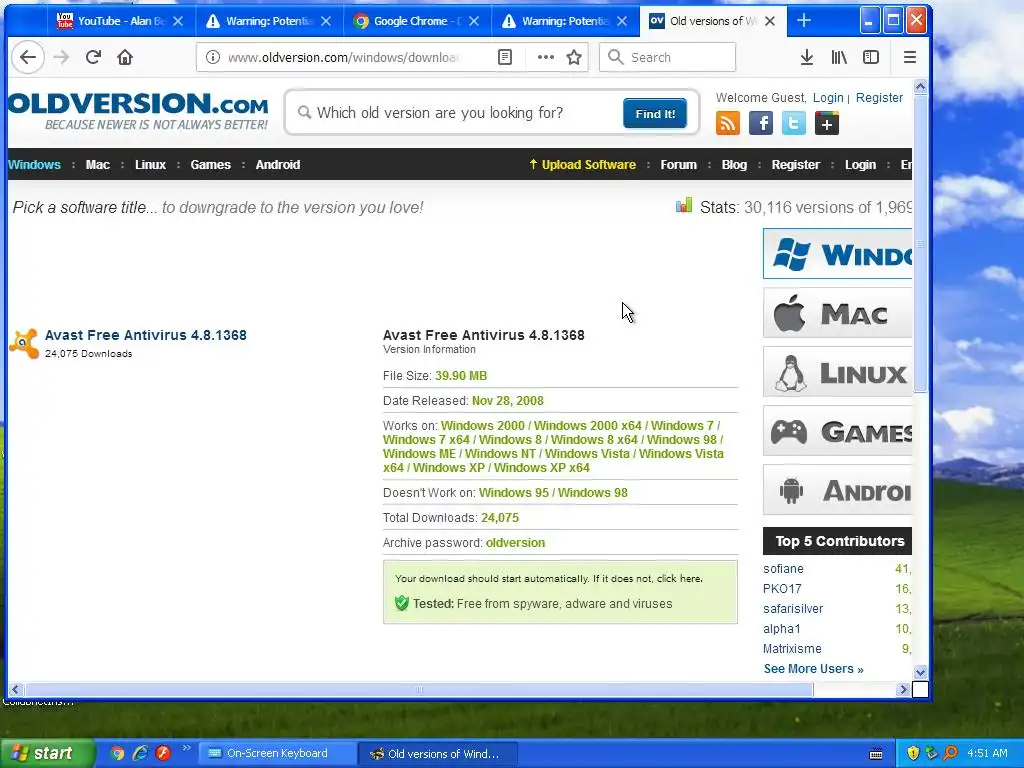Switch to On-Screen Keyboard taskbar item
This screenshot has width=1024, height=768.
pyautogui.click(x=277, y=754)
